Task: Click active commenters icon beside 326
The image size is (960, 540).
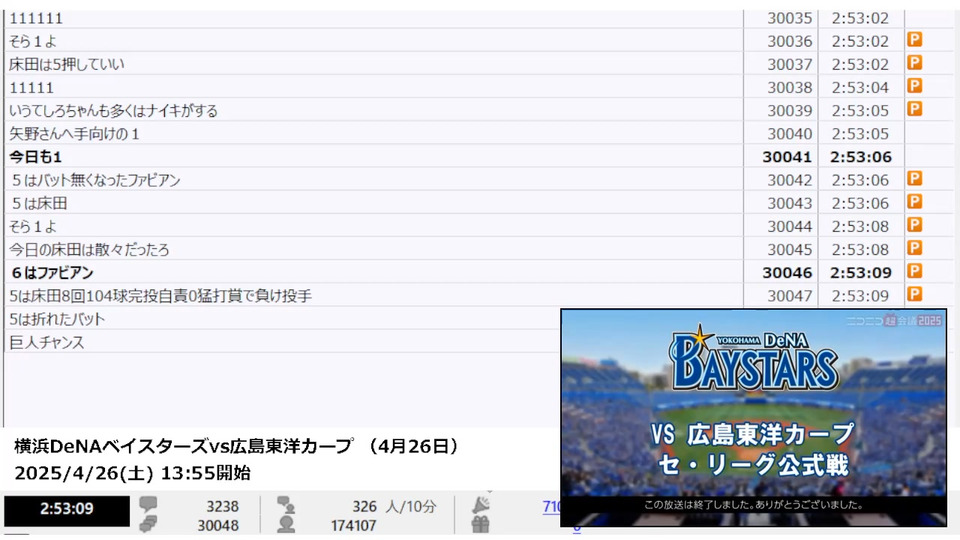Action: tap(286, 505)
